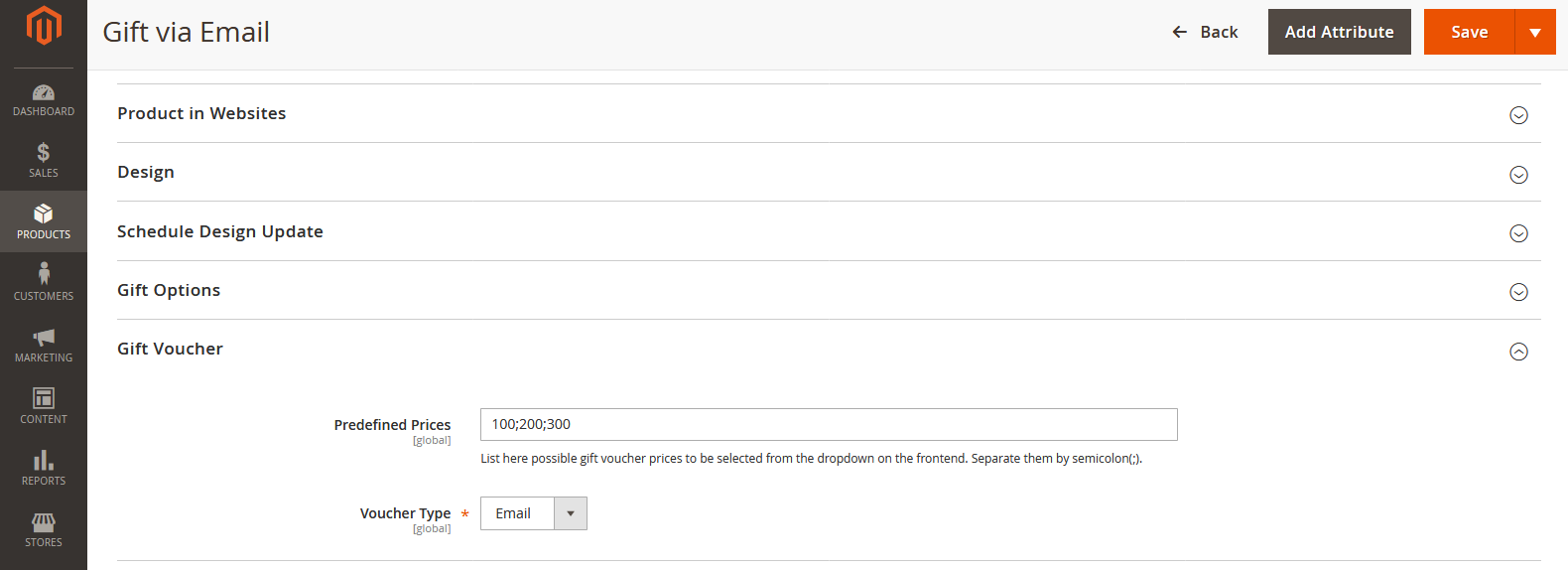The height and width of the screenshot is (570, 1568).
Task: Go Back using the arrow link
Action: [x=1205, y=33]
